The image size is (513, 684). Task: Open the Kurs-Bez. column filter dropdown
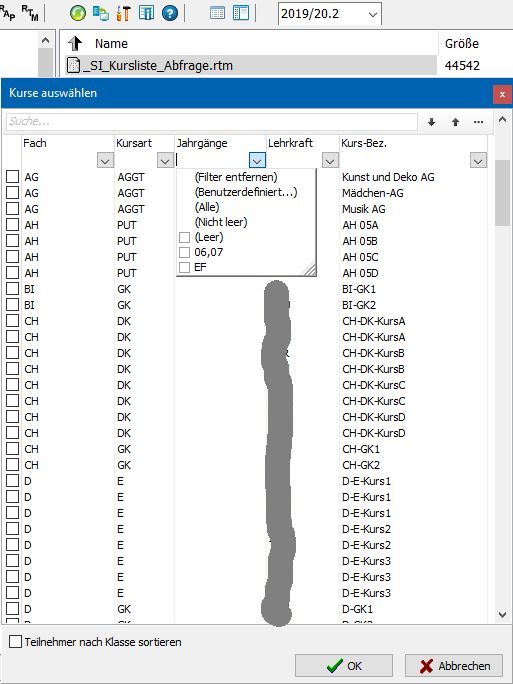click(x=478, y=161)
